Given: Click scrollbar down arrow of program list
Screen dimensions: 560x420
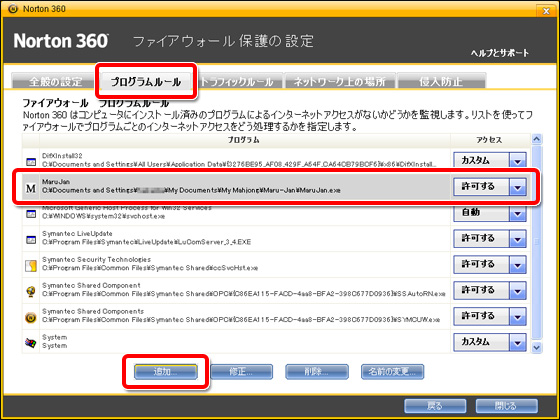Looking at the screenshot, I should click(x=536, y=347).
